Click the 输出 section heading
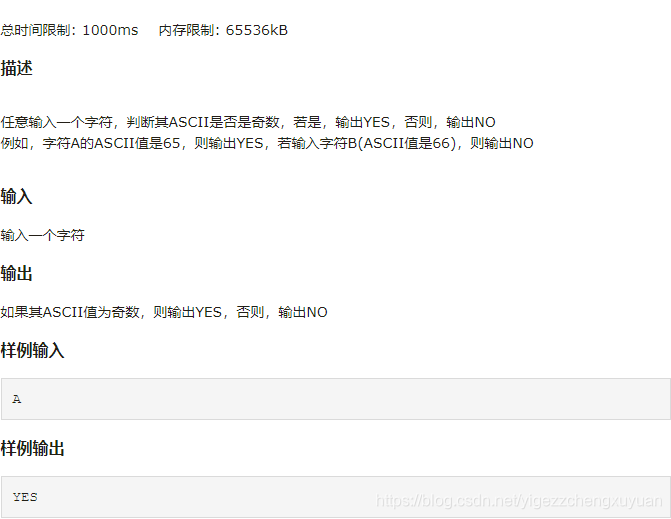The width and height of the screenshot is (671, 519). (x=16, y=273)
